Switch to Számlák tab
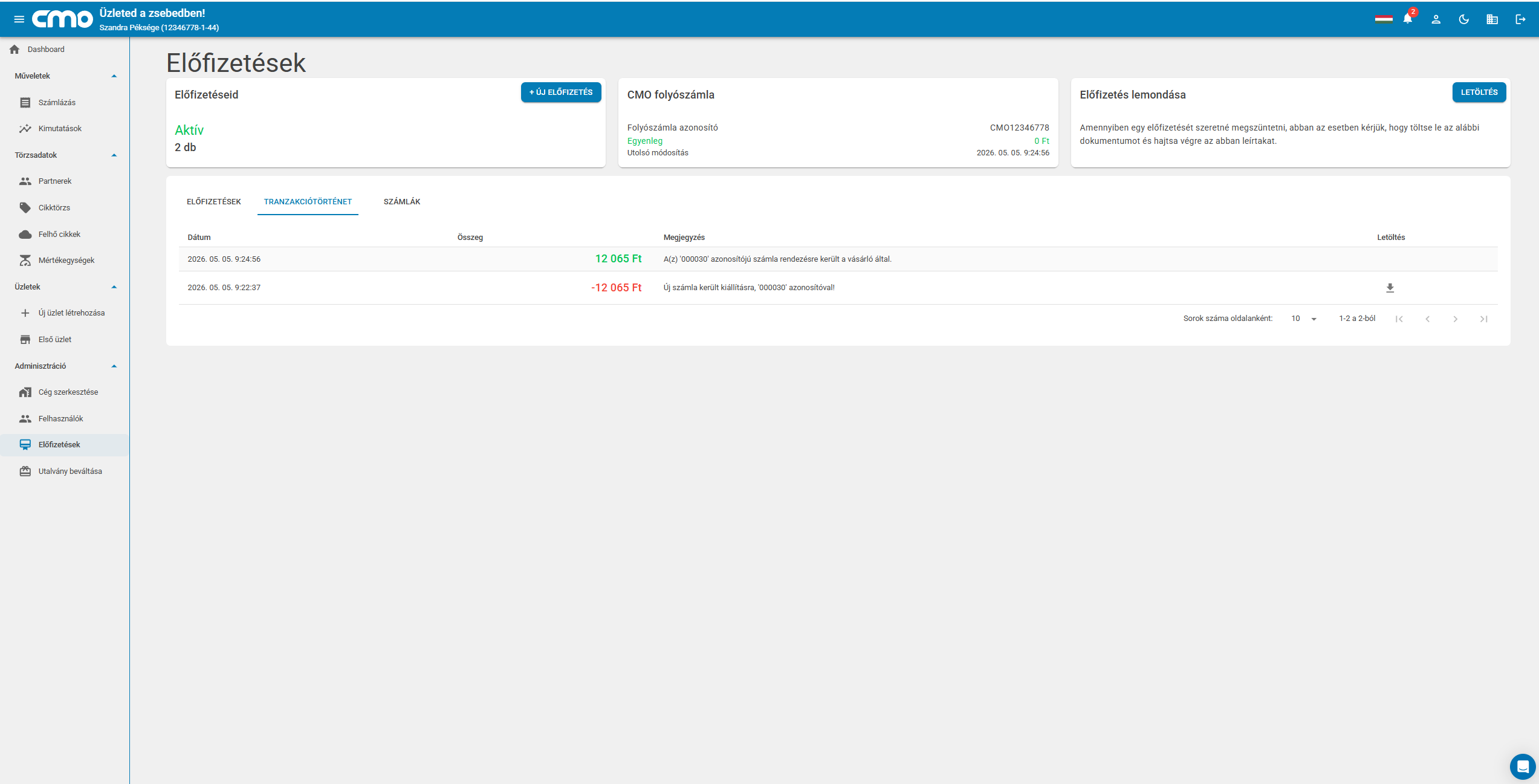This screenshot has width=1539, height=784. pyautogui.click(x=401, y=202)
